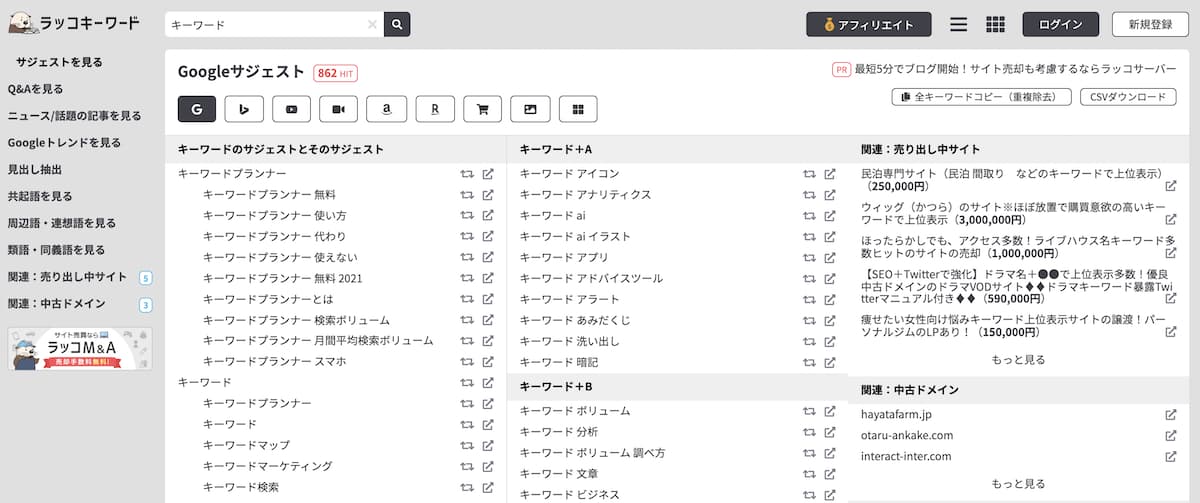The height and width of the screenshot is (503, 1200).
Task: Open the hamburger menu in the header
Action: 958,24
